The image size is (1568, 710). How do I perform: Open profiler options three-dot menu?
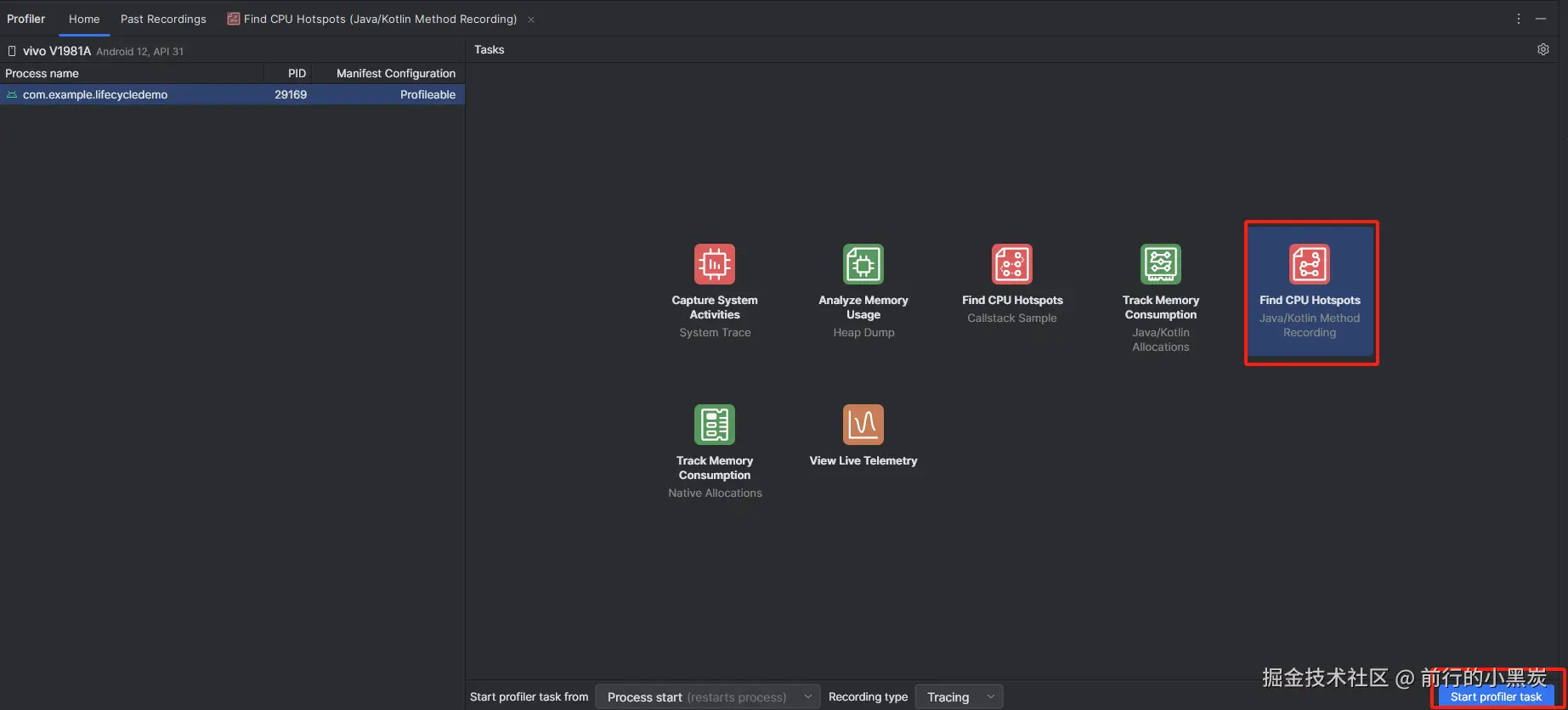[1519, 19]
